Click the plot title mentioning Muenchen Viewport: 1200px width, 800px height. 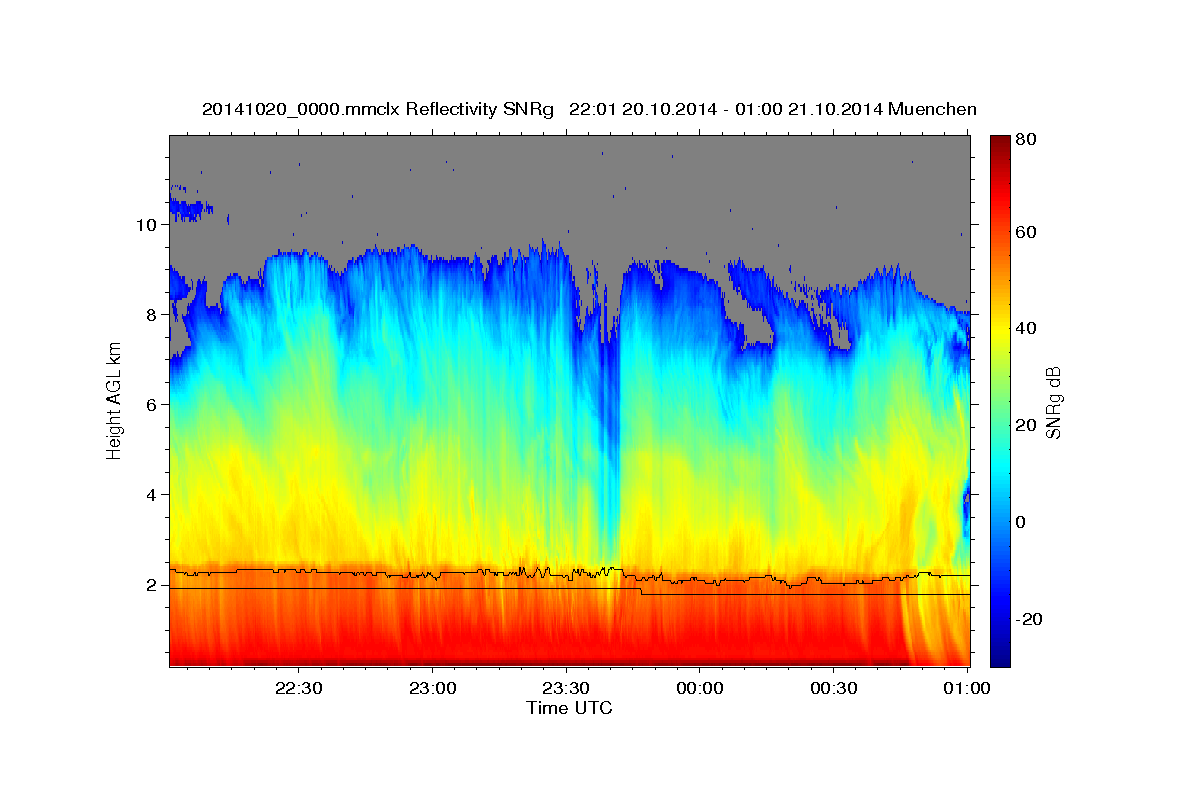coord(589,109)
